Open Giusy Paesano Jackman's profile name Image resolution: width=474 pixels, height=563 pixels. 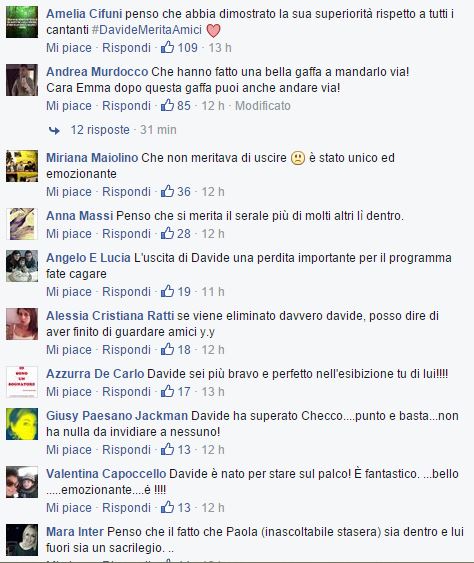coord(117,415)
